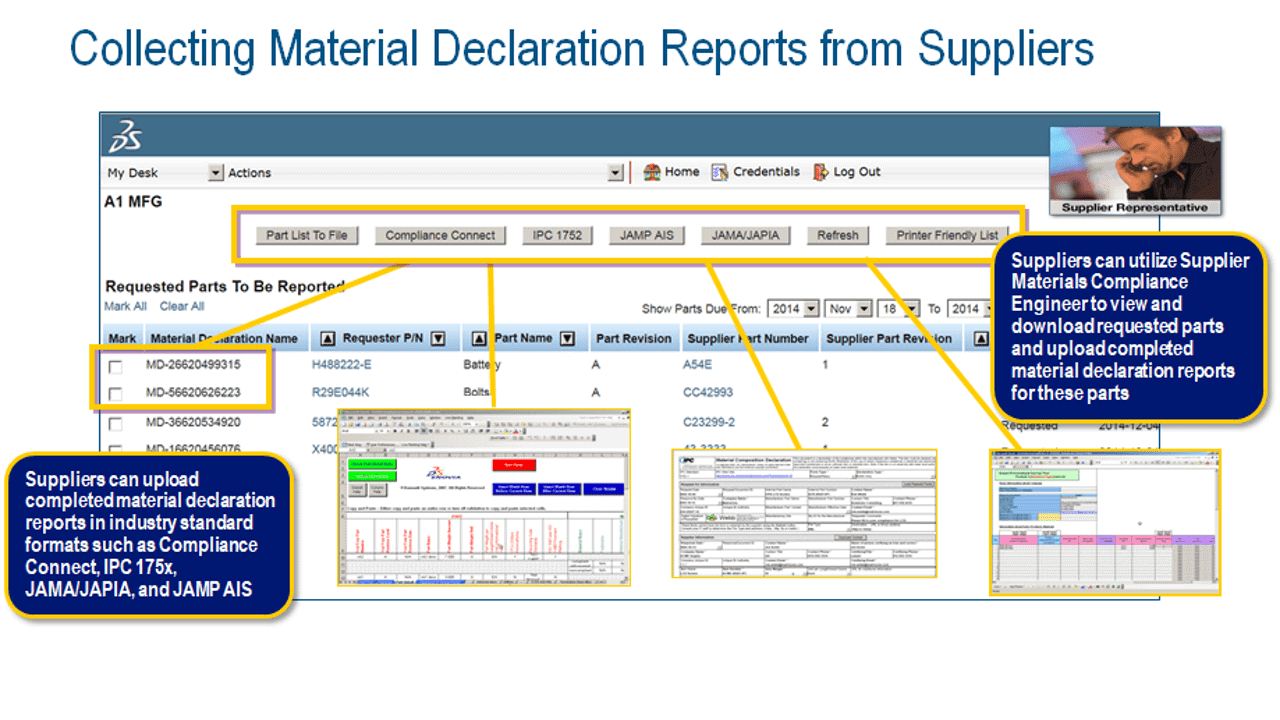Mark the MD-26620499315 checkbox
Screen dimensions: 1280x720
[x=116, y=366]
